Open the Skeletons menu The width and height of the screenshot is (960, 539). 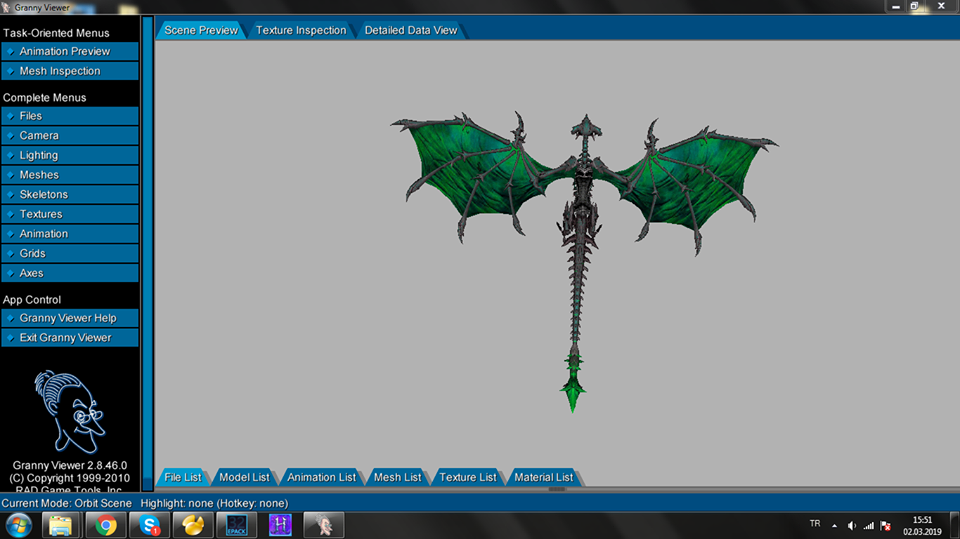pyautogui.click(x=70, y=194)
